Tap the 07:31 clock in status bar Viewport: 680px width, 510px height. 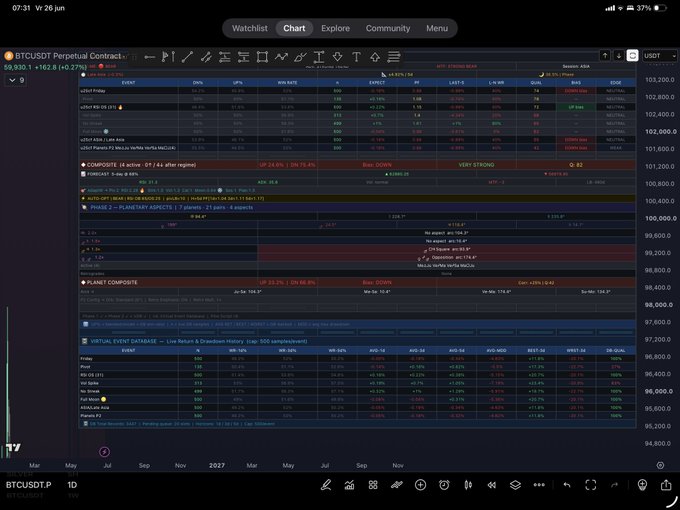21,8
